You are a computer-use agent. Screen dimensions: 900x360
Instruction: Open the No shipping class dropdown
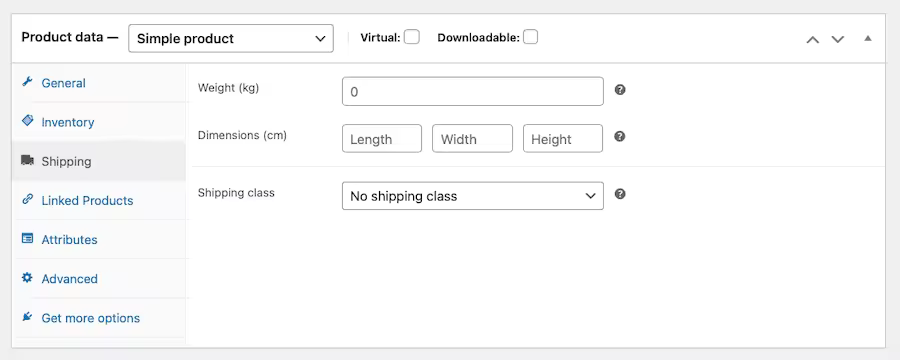tap(473, 196)
